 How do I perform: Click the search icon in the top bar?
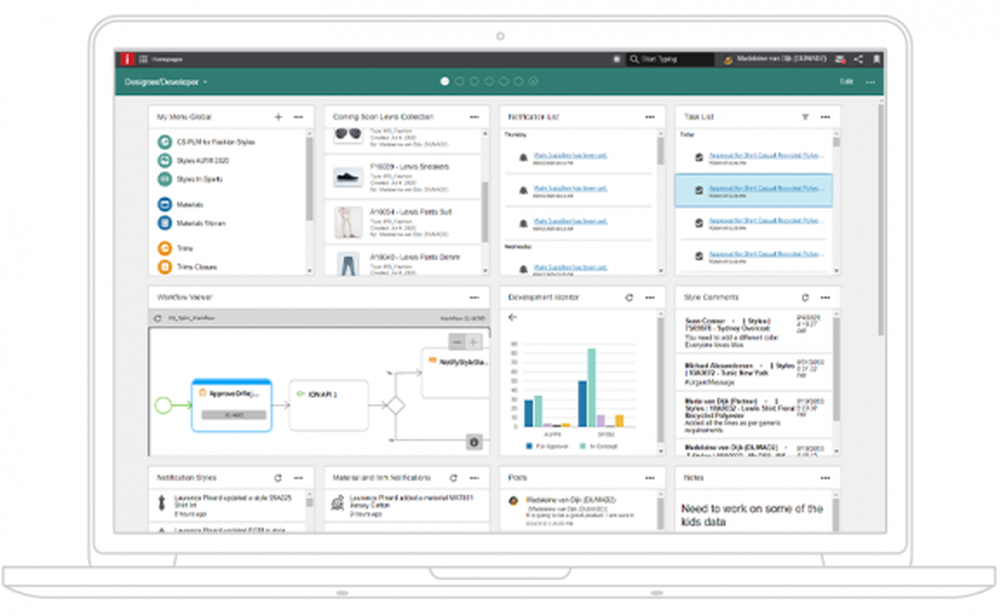(633, 59)
